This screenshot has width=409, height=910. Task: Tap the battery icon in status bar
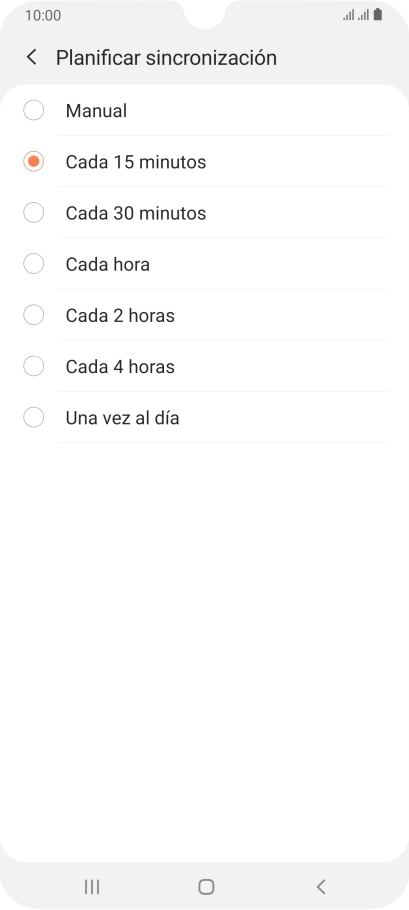click(x=378, y=15)
